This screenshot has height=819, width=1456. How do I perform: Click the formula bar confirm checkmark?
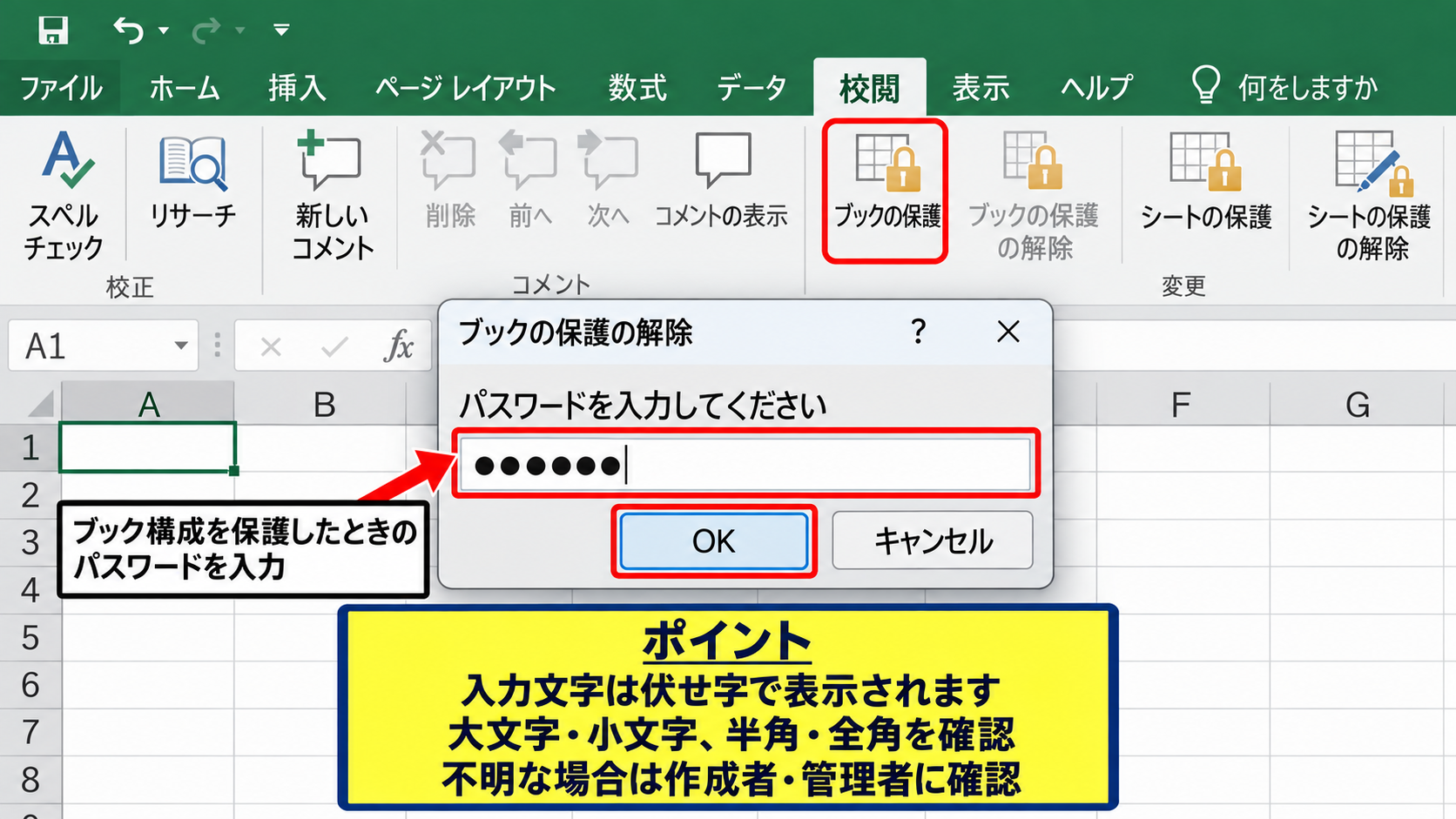coord(334,347)
